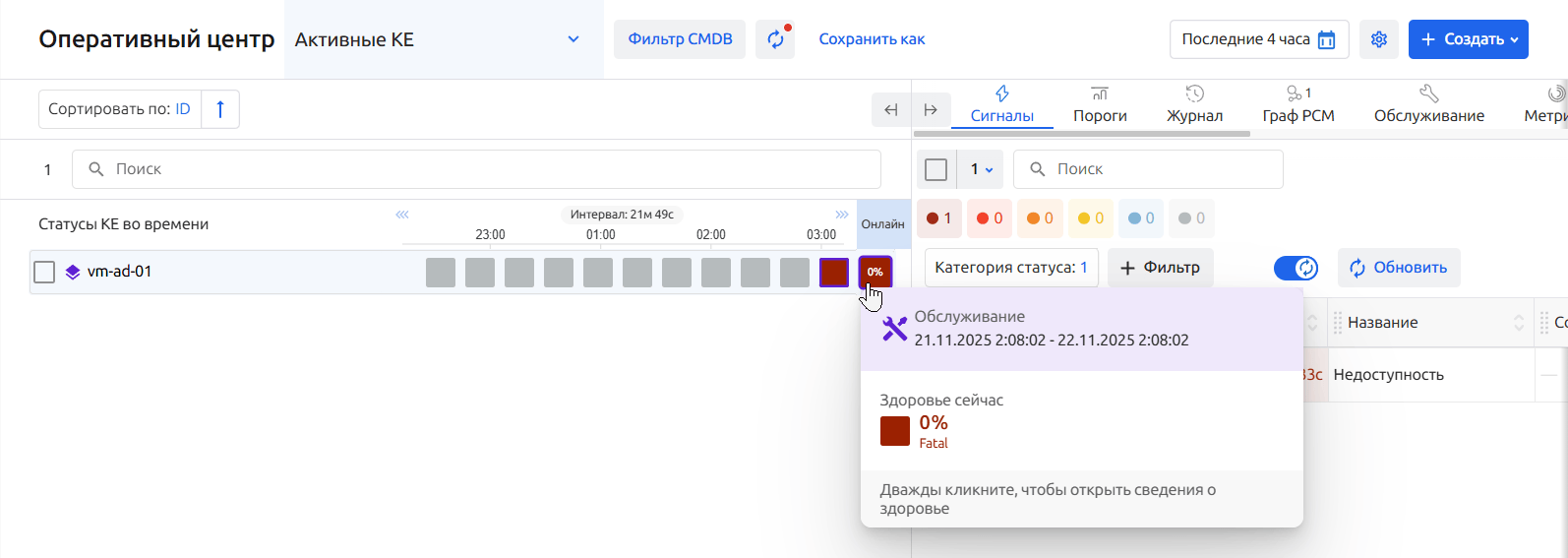Open settings gear icon
Screen dimensions: 1568x558
click(x=1378, y=39)
